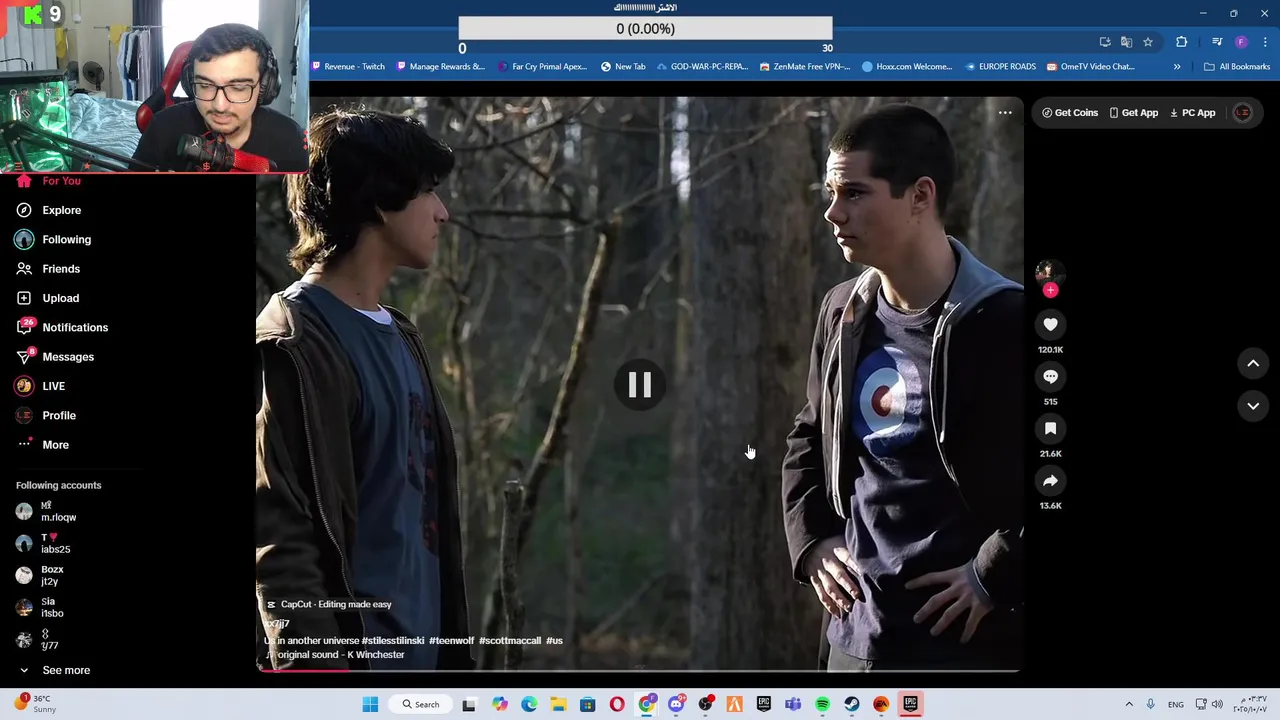Expand the hidden bookmarks overflow chevron

(1177, 67)
